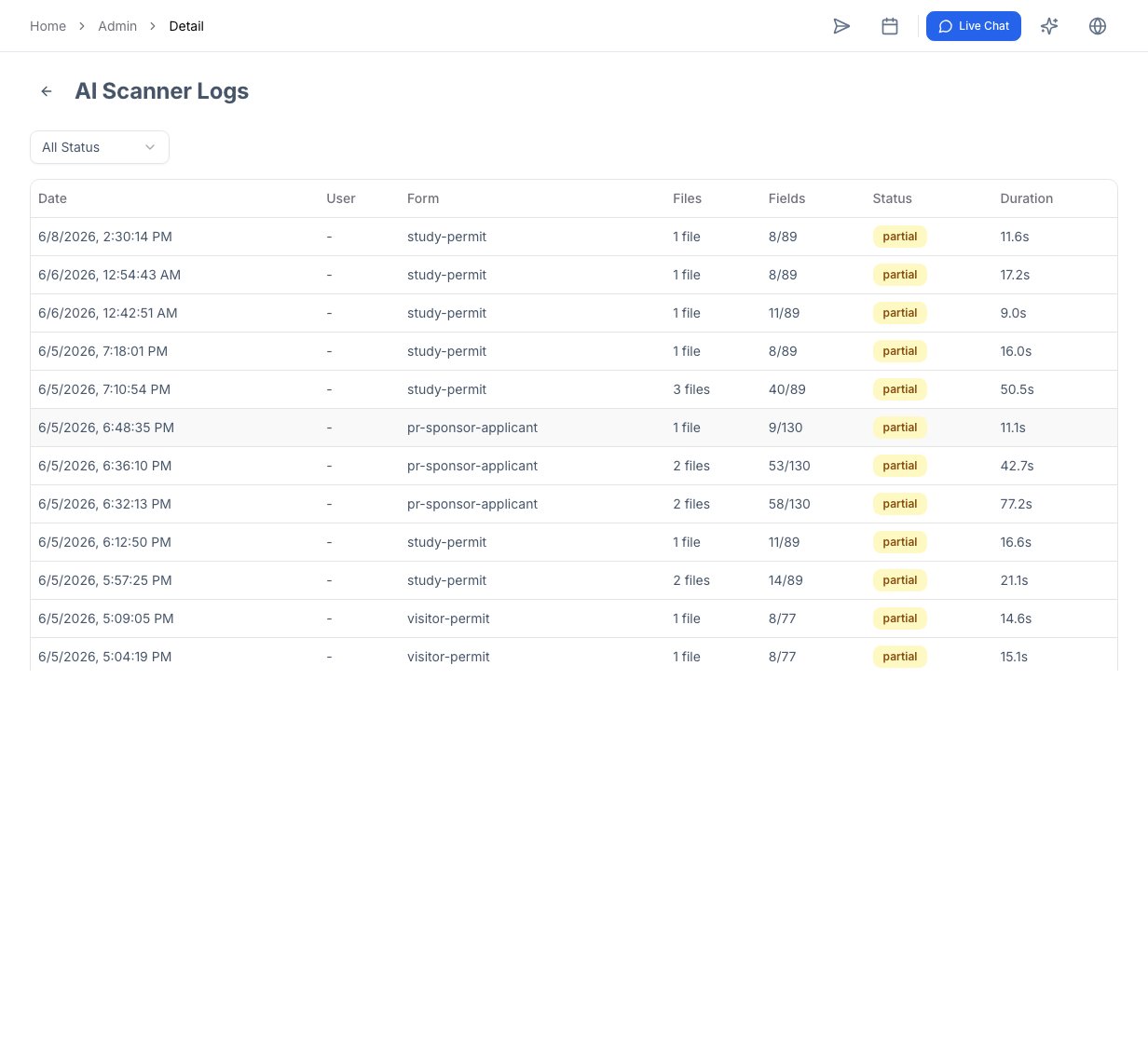
Task: Select the 6/6/2026, 12:54:43 AM log entry
Action: pos(574,275)
